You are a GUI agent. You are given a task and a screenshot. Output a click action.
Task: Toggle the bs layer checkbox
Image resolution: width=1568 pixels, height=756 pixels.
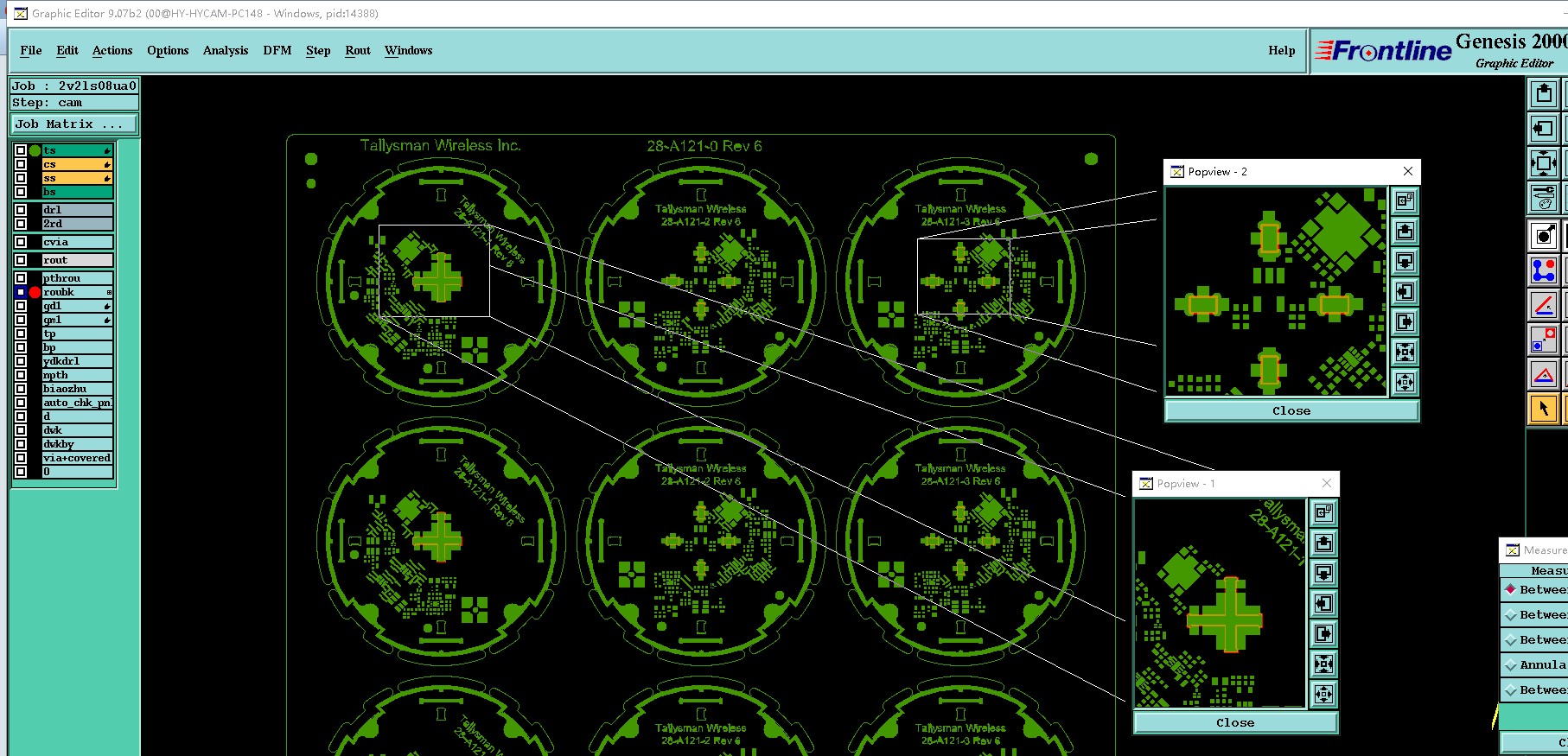(x=21, y=192)
